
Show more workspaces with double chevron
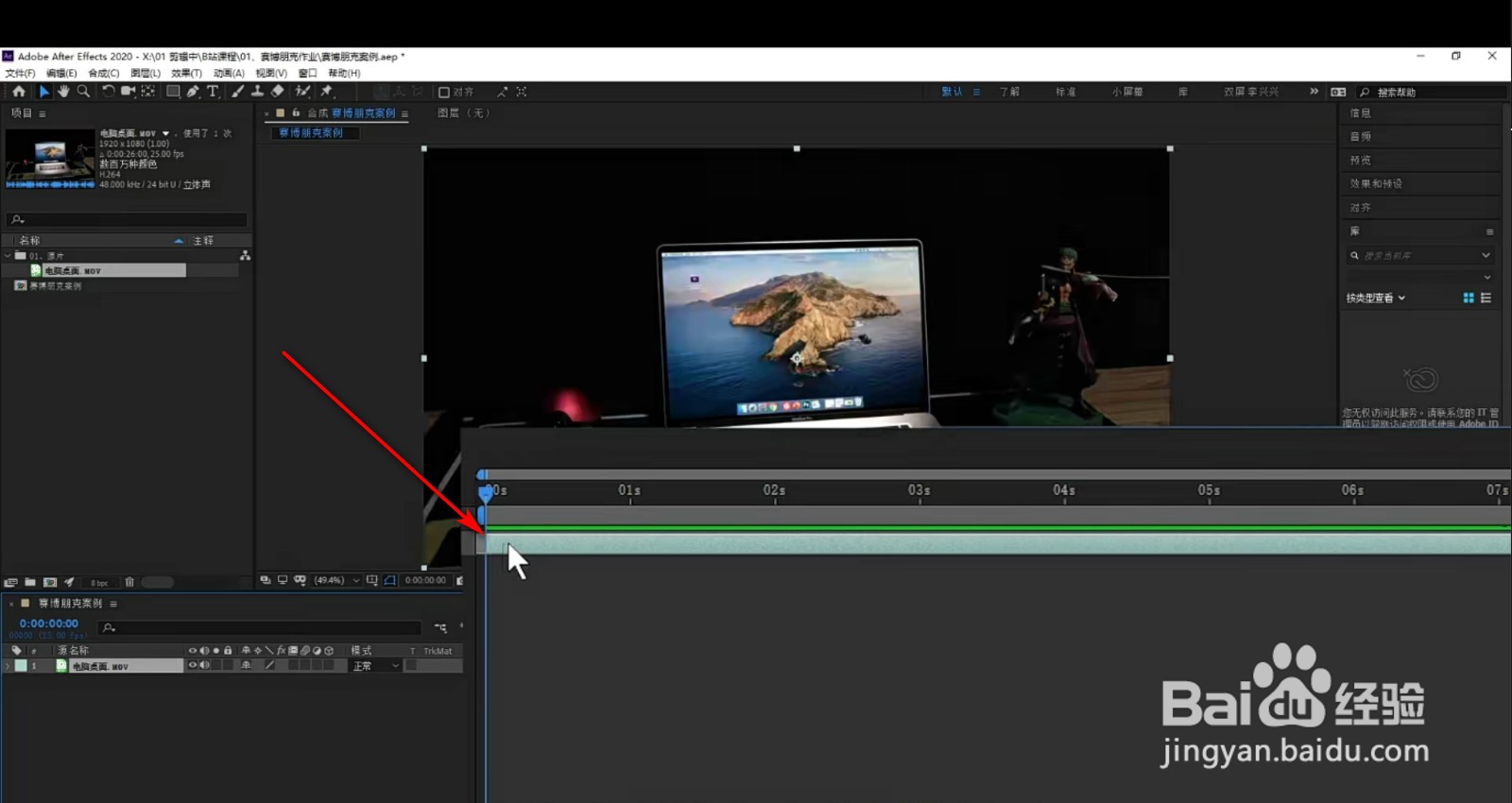click(1314, 92)
